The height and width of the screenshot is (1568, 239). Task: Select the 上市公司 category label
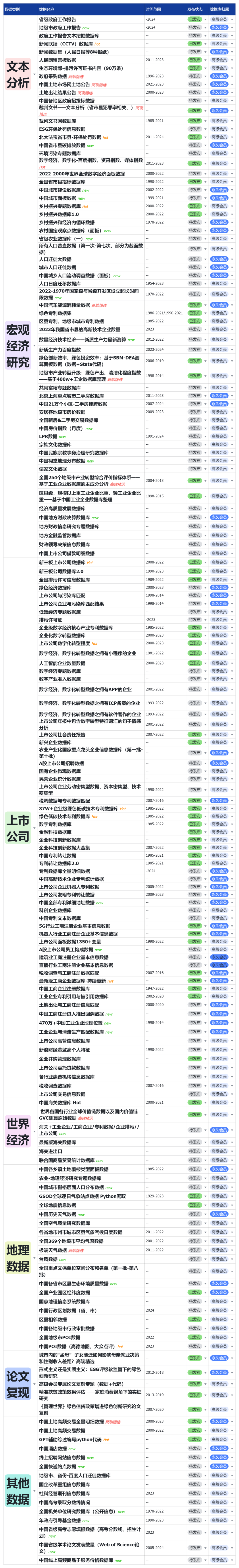(x=18, y=828)
